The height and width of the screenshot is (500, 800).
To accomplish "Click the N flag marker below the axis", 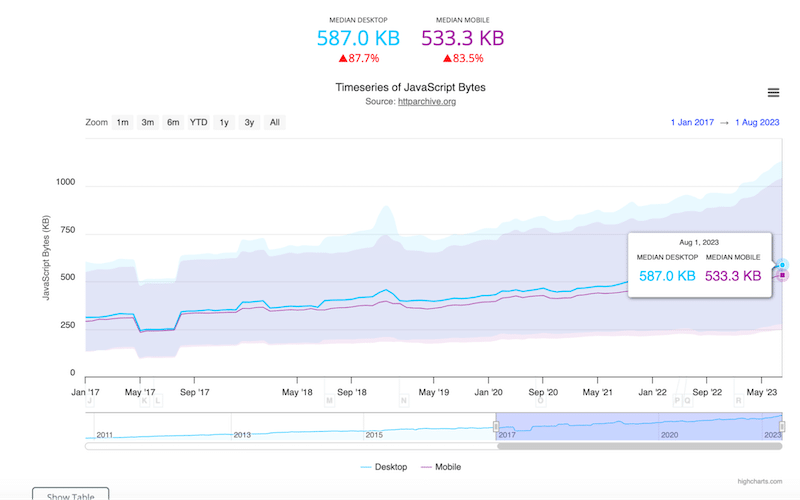I will tap(404, 401).
